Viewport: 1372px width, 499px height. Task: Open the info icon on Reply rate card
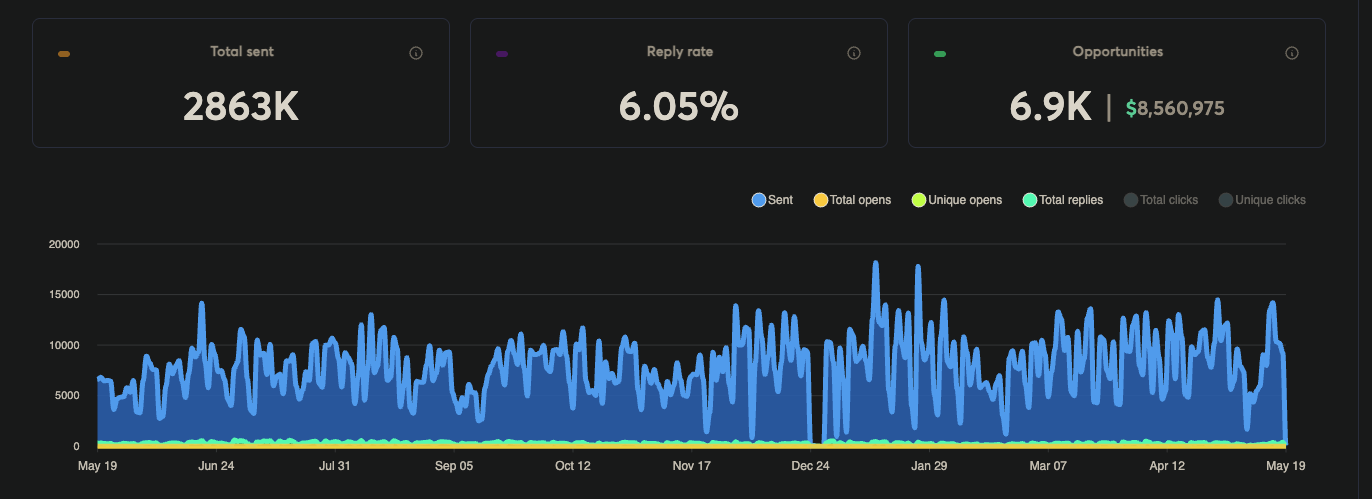[x=854, y=53]
